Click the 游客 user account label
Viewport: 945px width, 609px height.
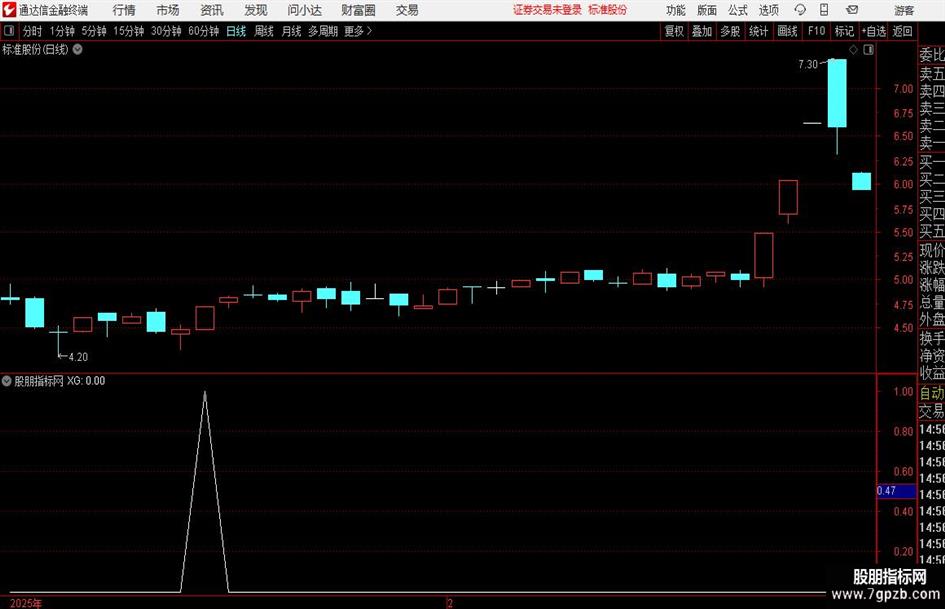click(904, 10)
